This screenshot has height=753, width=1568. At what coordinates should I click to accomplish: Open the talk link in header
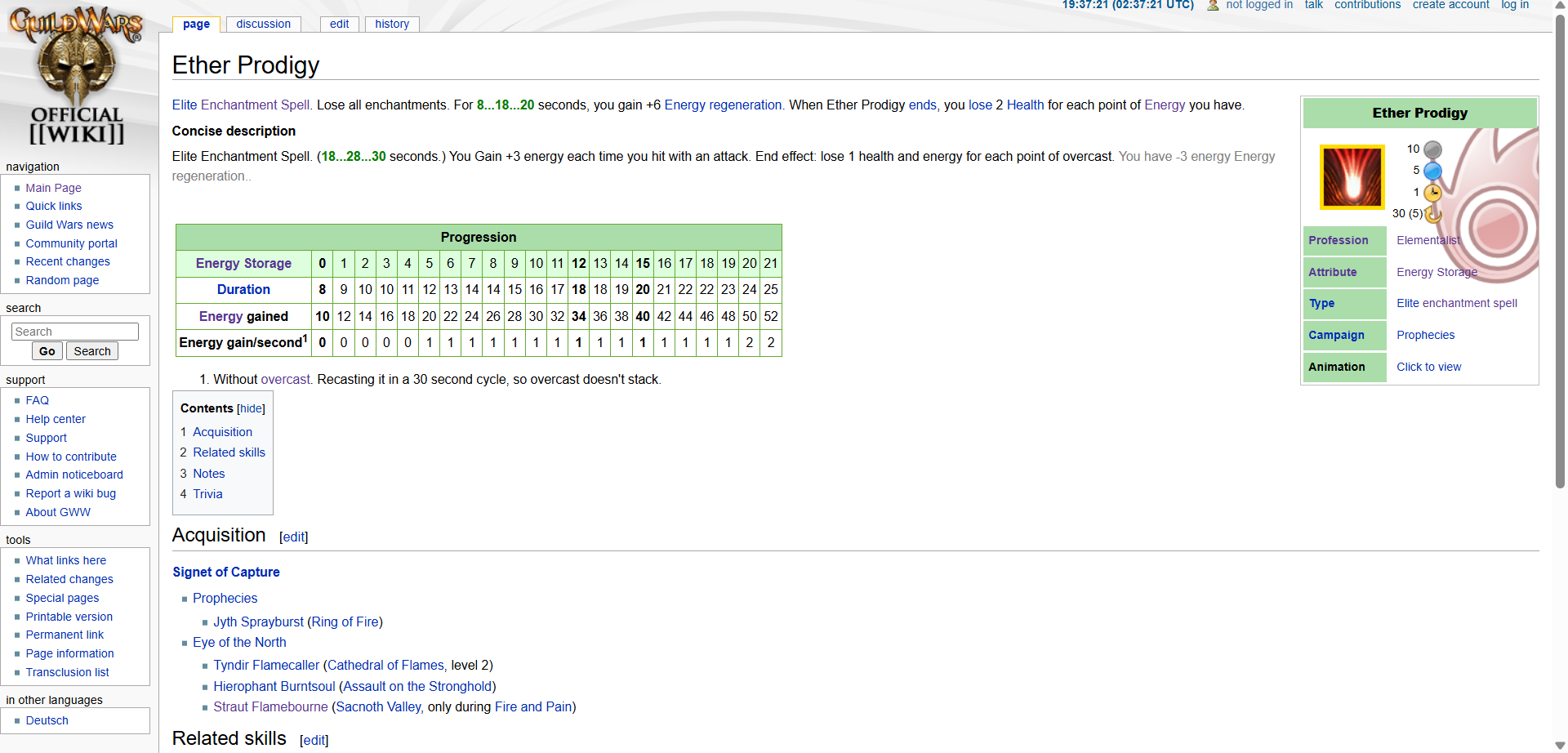[1313, 5]
